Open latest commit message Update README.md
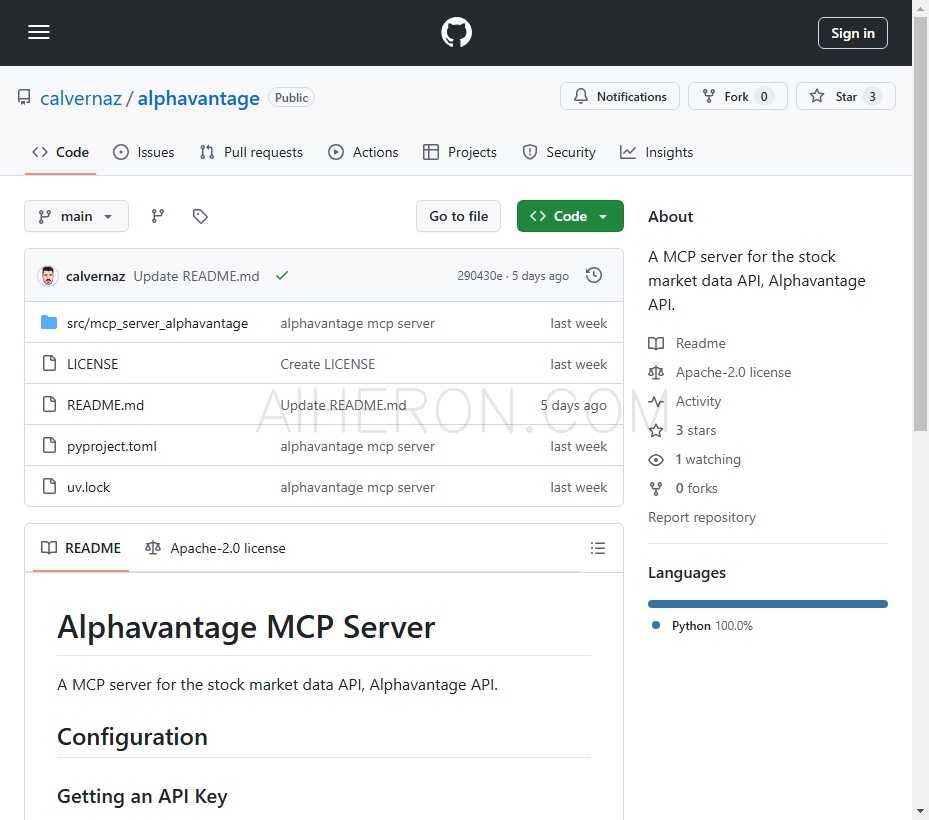 [x=196, y=276]
